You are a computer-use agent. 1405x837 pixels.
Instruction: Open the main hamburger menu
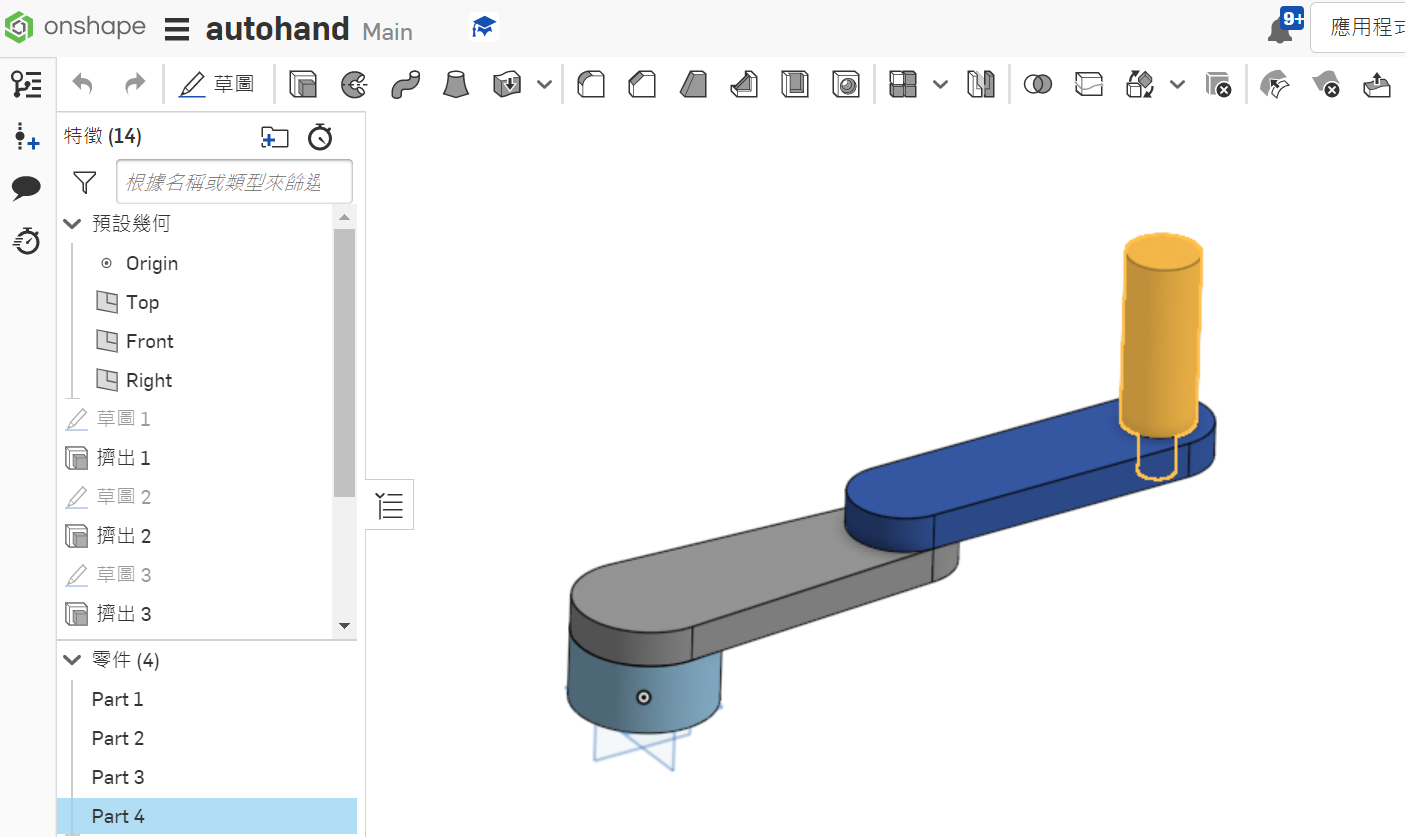click(x=177, y=30)
